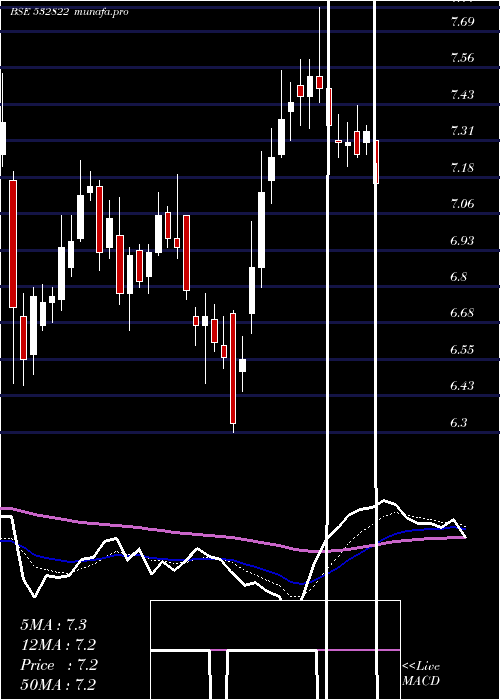Viewport: 500px width, 700px height.
Task: Click the 7.06 price axis label
Action: pos(462,204)
